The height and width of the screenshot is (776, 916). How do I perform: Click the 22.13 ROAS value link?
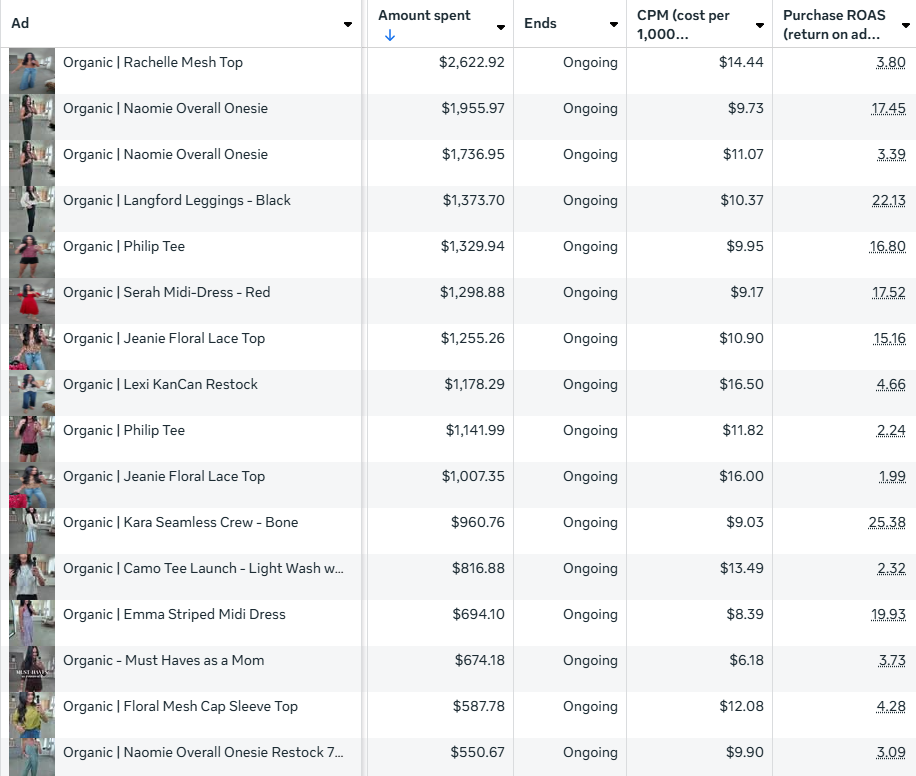pyautogui.click(x=888, y=200)
